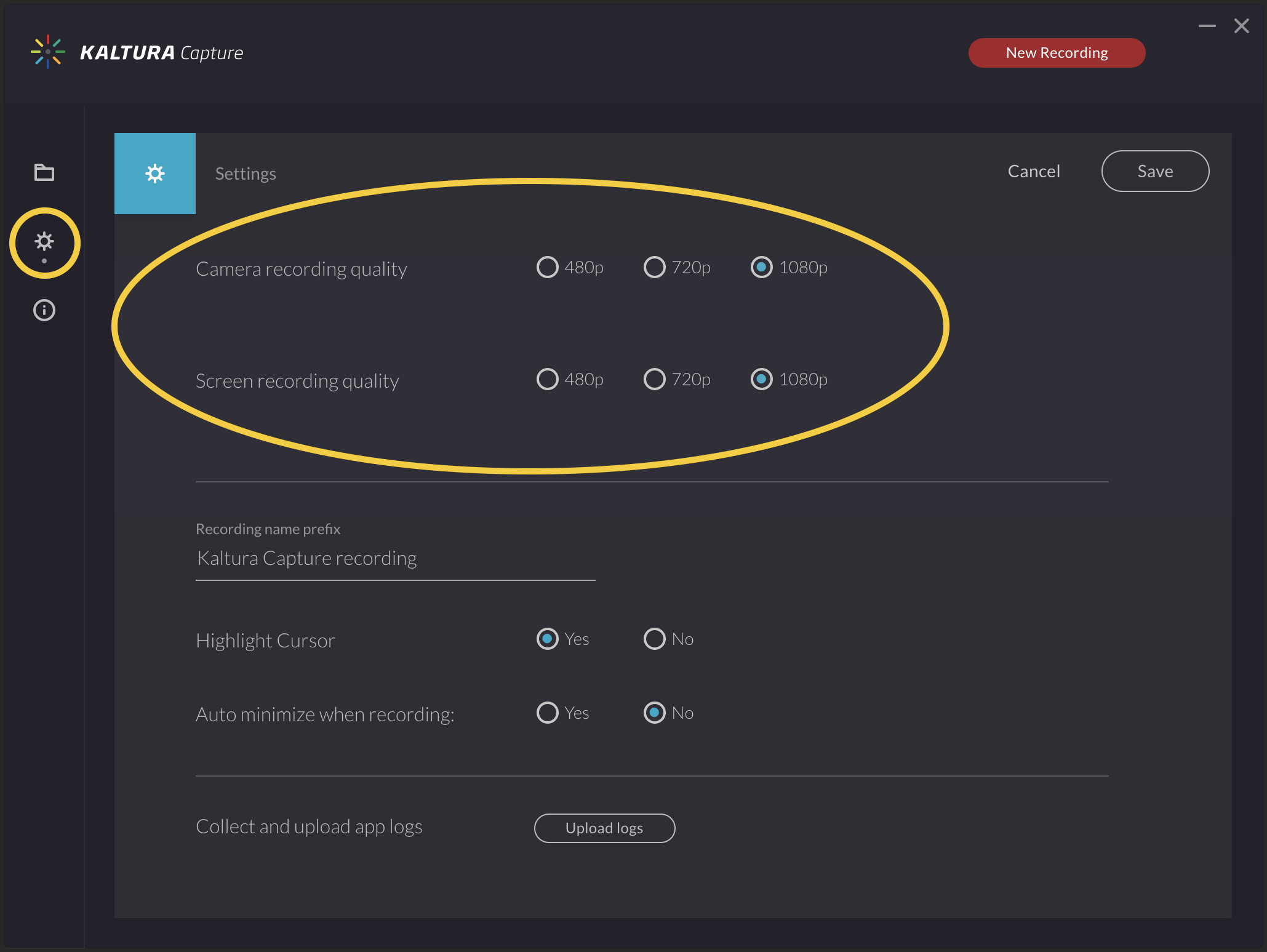Click the information panel icon
This screenshot has width=1267, height=952.
[x=44, y=310]
